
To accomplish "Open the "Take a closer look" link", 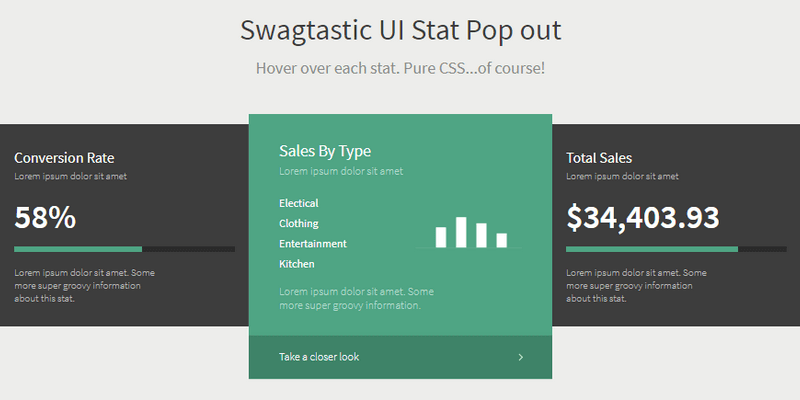I will [319, 357].
